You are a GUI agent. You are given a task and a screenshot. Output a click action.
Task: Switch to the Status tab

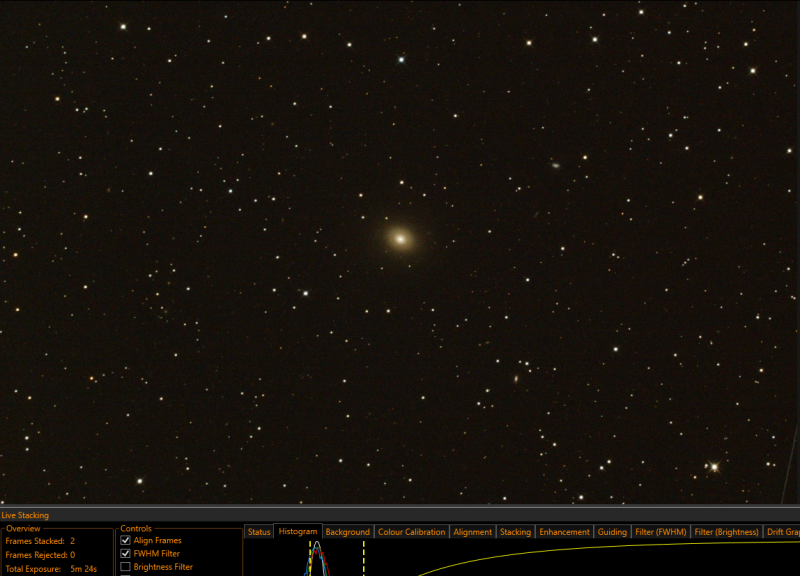259,532
